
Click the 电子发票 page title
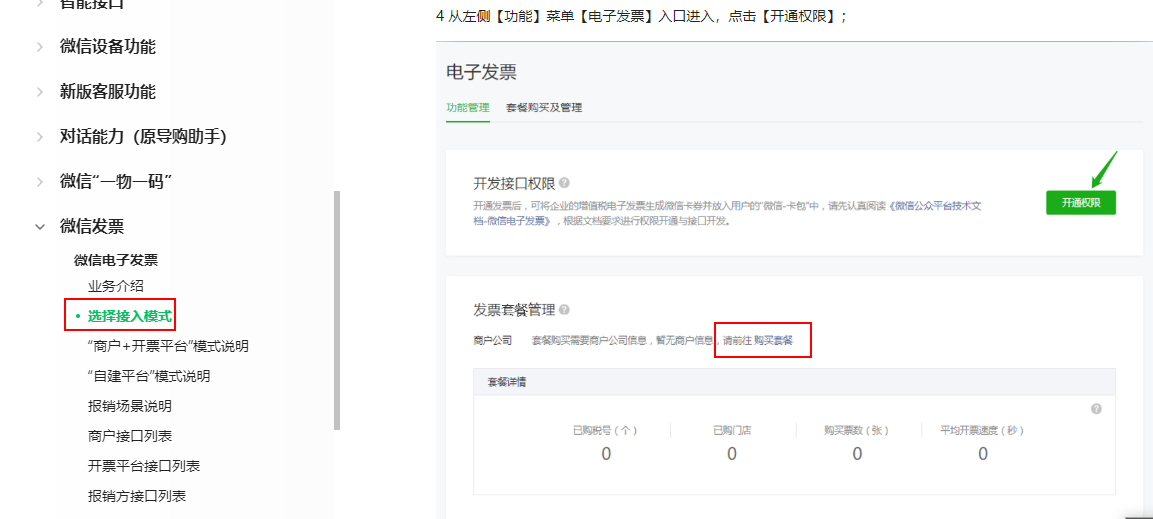point(482,72)
